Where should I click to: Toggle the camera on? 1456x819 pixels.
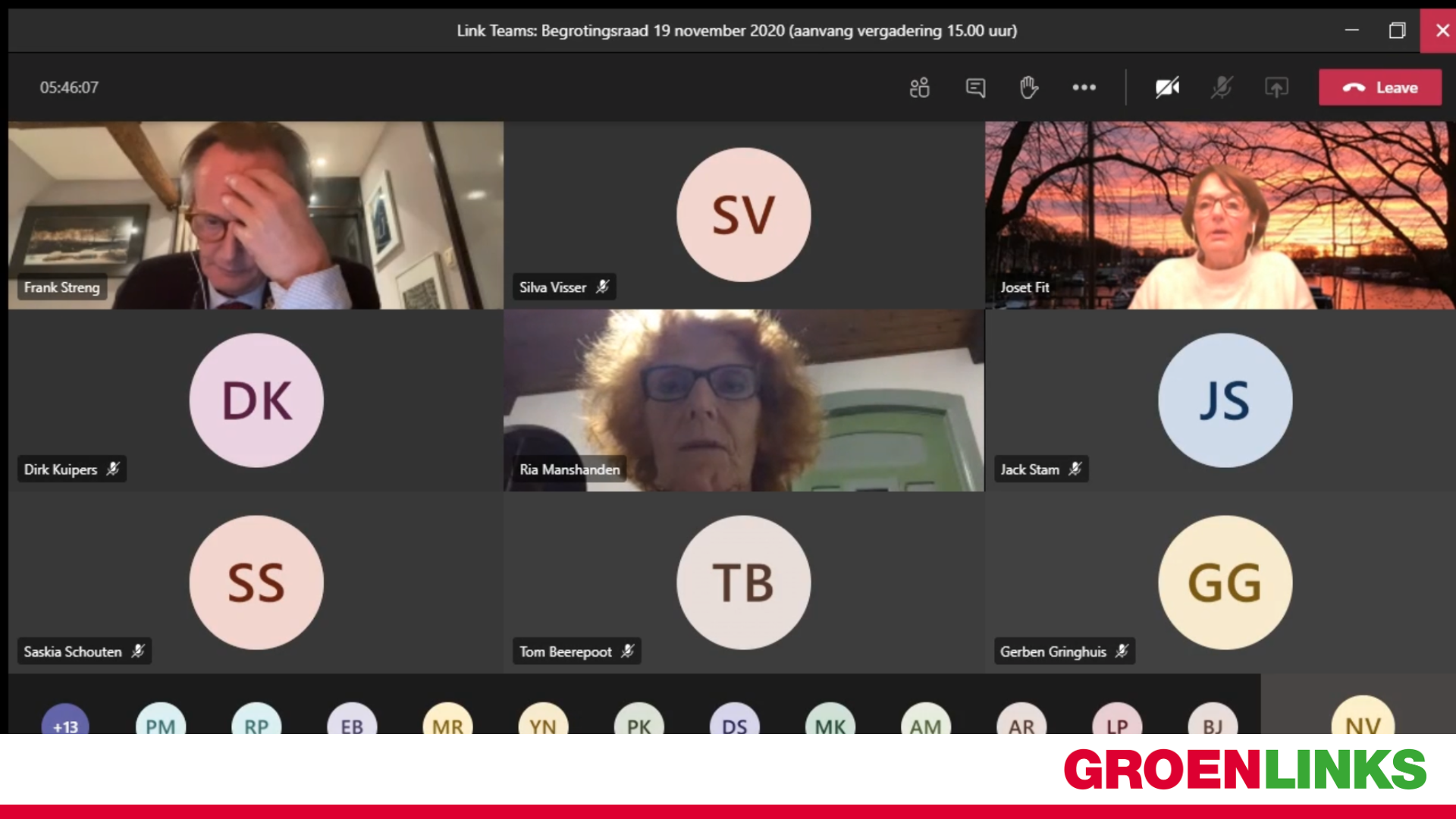point(1167,88)
